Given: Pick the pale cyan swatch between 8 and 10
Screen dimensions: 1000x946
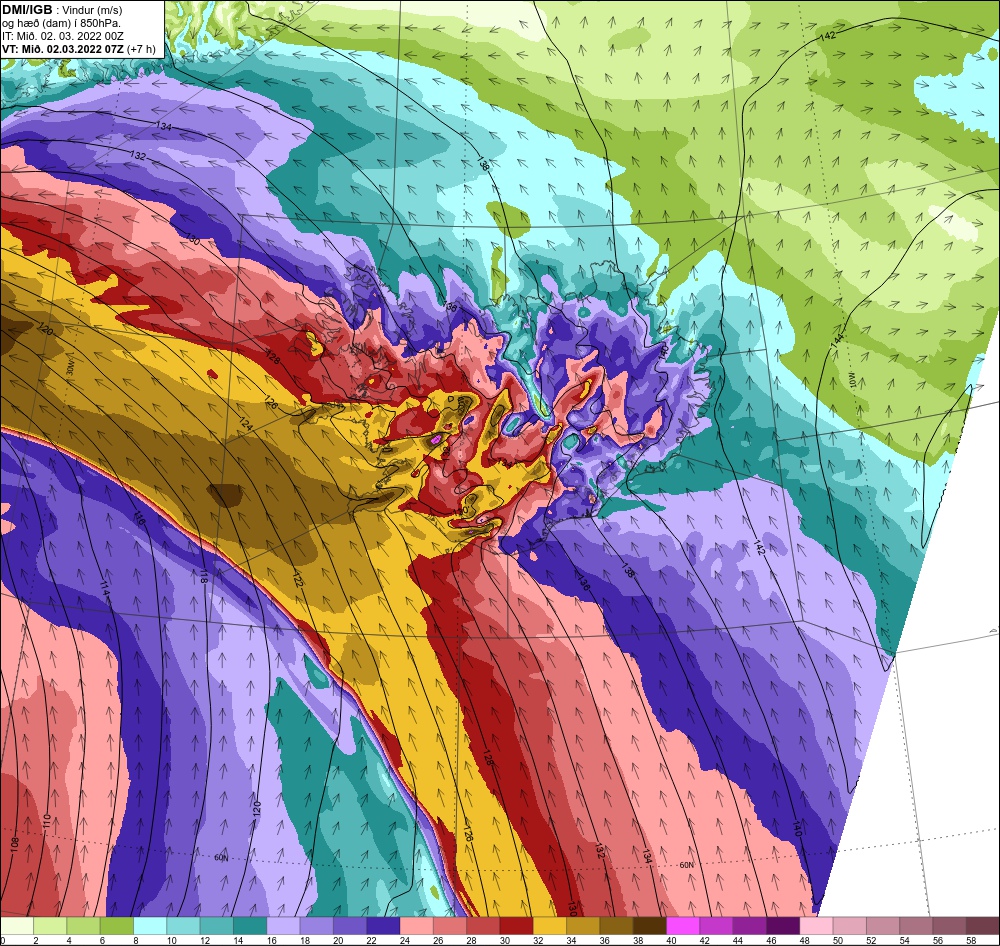Looking at the screenshot, I should [150, 926].
